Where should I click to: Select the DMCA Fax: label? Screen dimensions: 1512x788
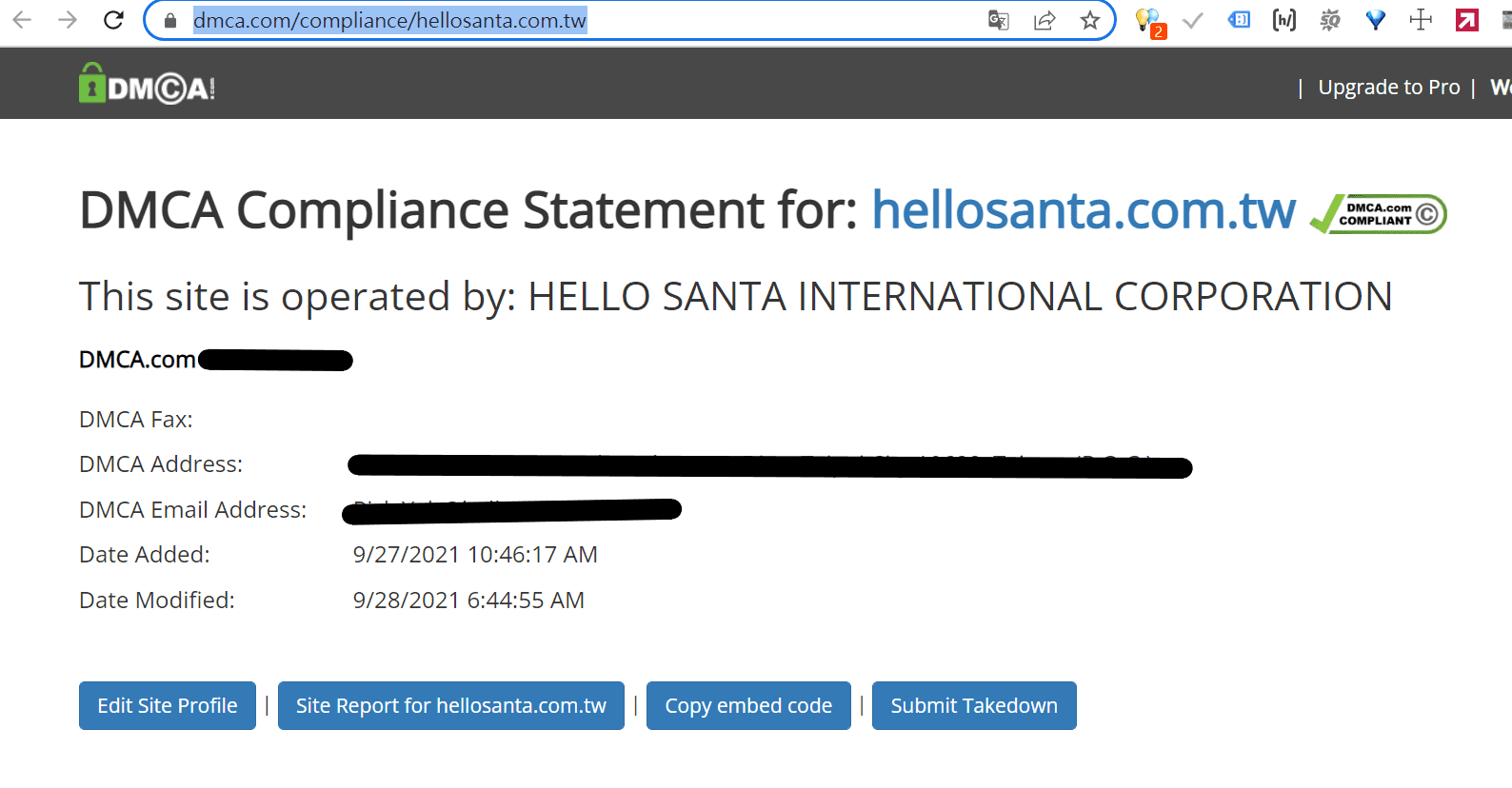tap(136, 420)
